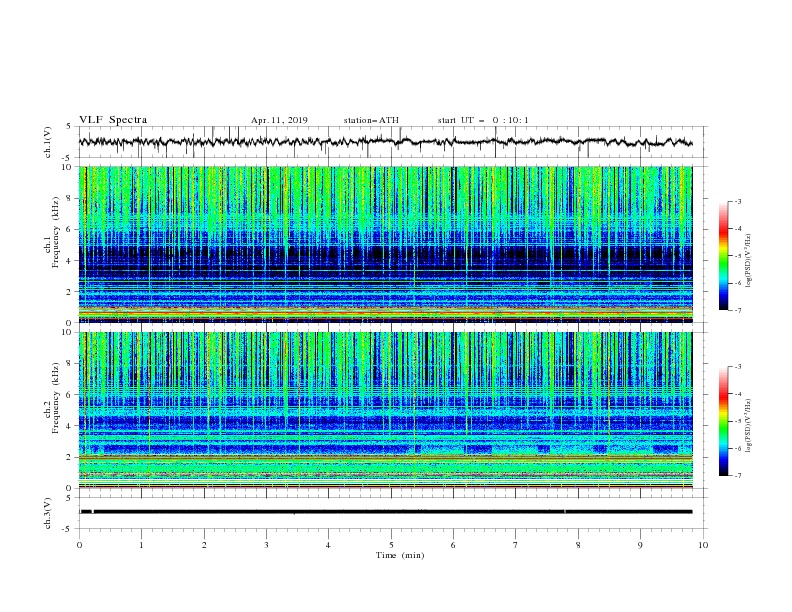This screenshot has width=792, height=612.
Task: Click the "ch.3(V)" axis label
Action: point(48,513)
